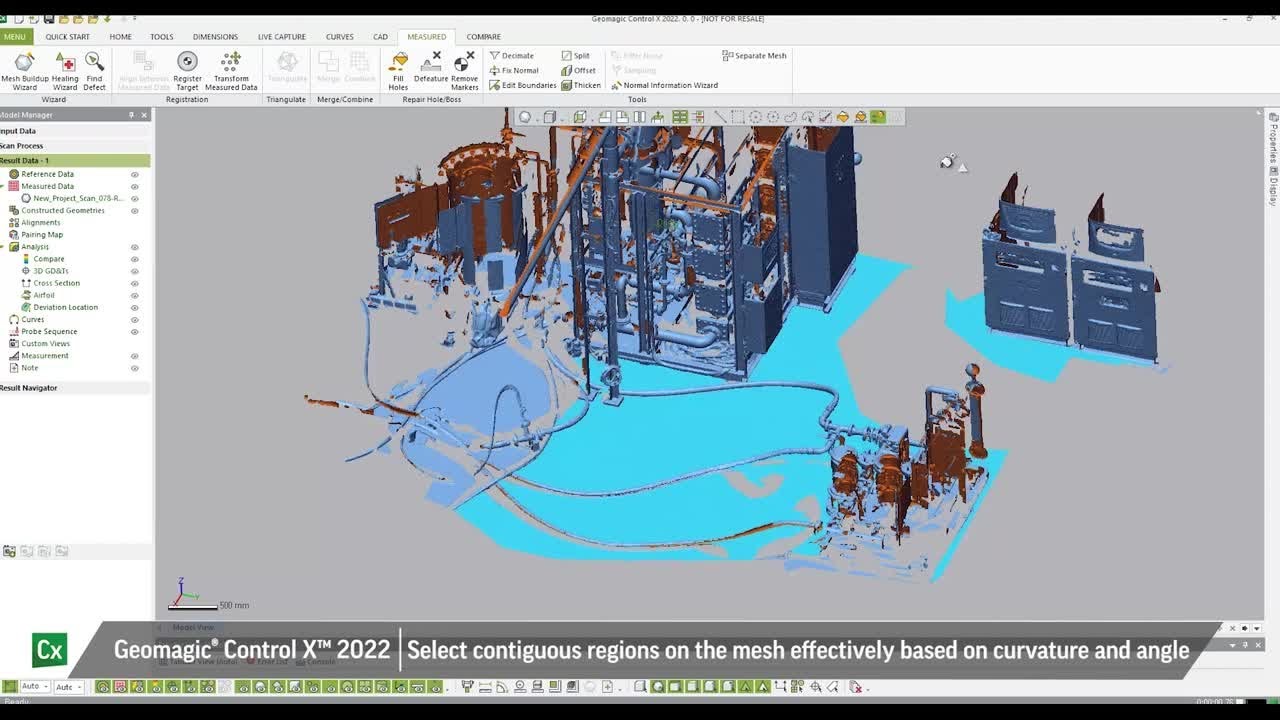Click Transform Measured Data icon
Viewport: 1280px width, 720px height.
click(x=231, y=71)
